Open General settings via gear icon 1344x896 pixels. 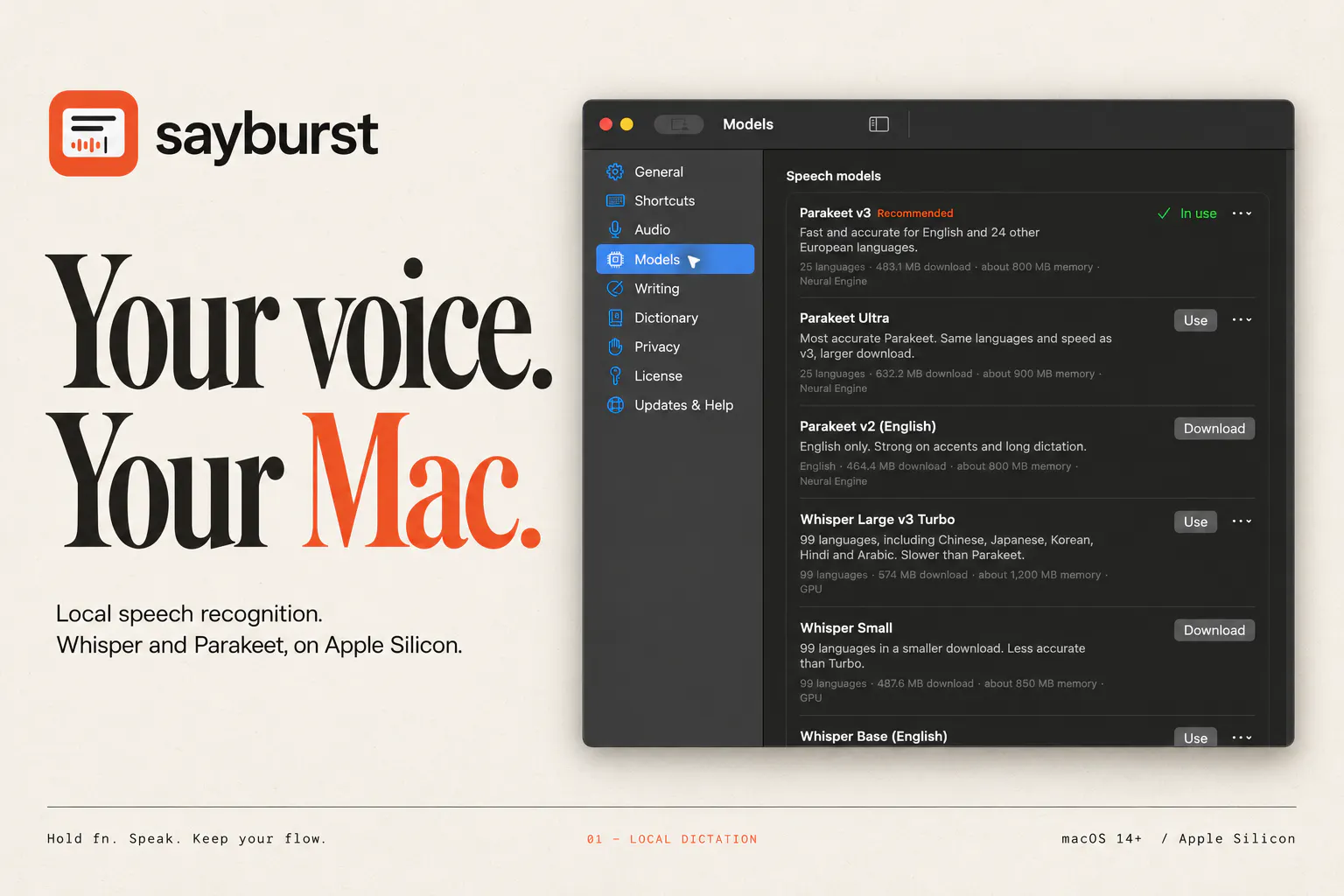pos(615,171)
